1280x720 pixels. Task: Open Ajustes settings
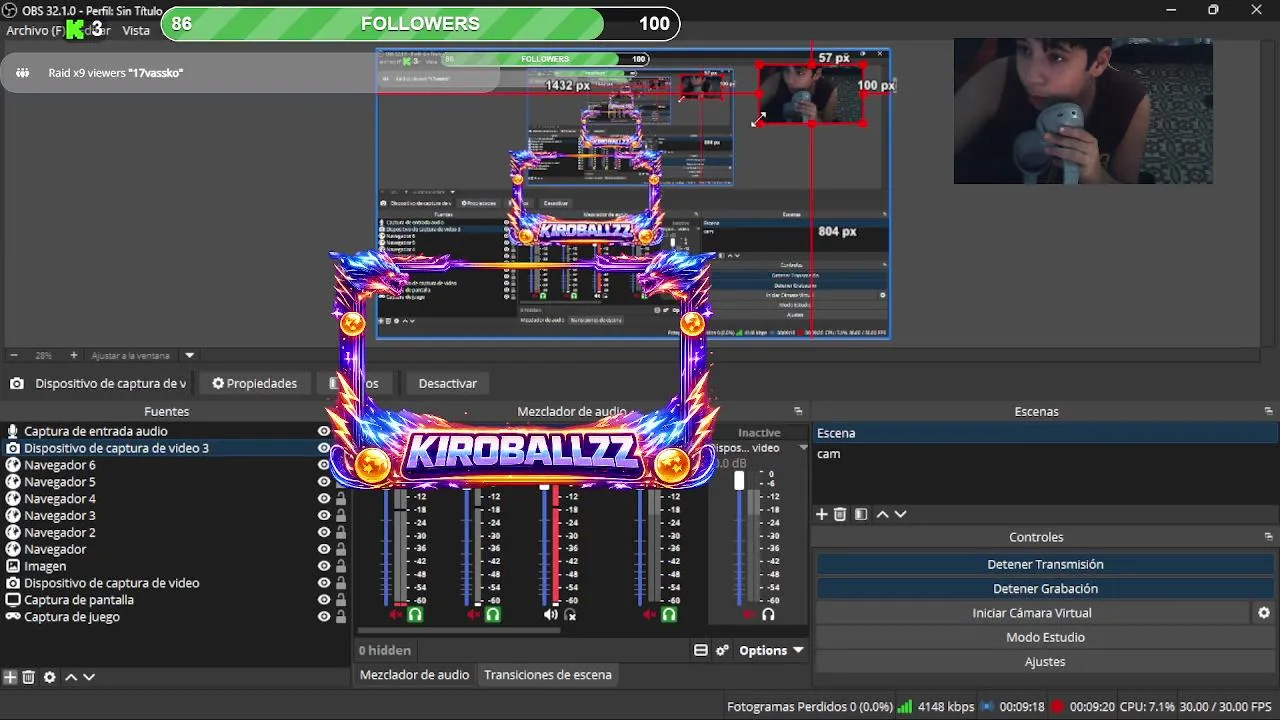pyautogui.click(x=1045, y=662)
